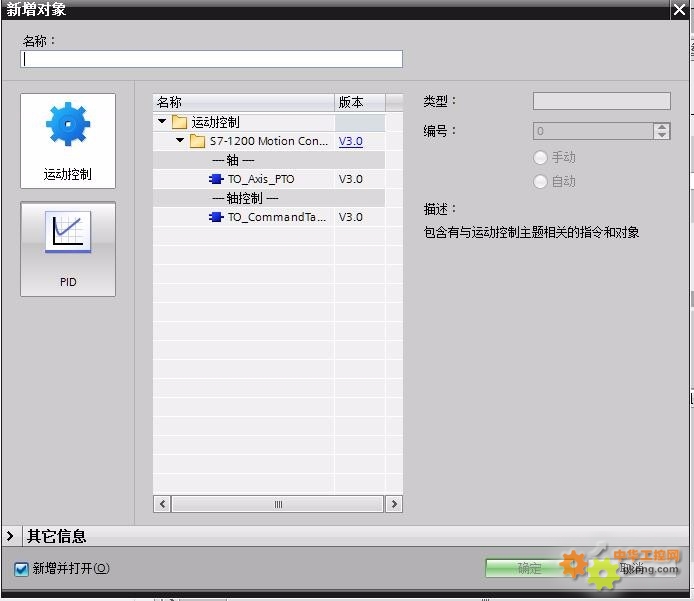
Task: Increase the 编号 value with up arrow
Action: tap(662, 127)
